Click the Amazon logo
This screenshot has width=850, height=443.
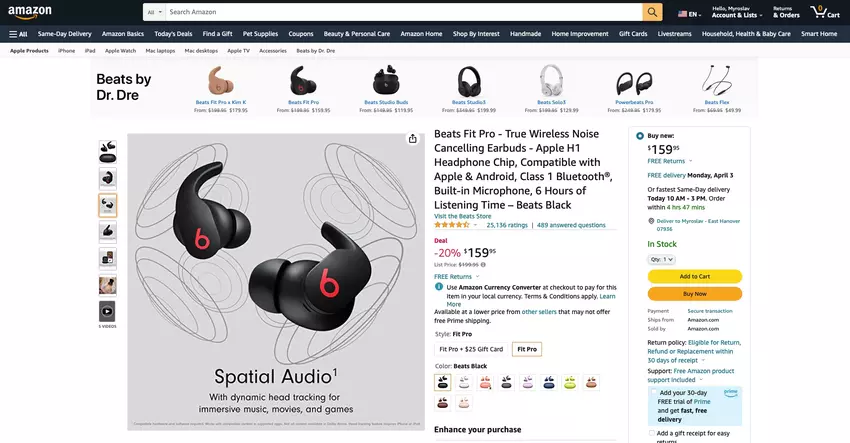tap(30, 12)
